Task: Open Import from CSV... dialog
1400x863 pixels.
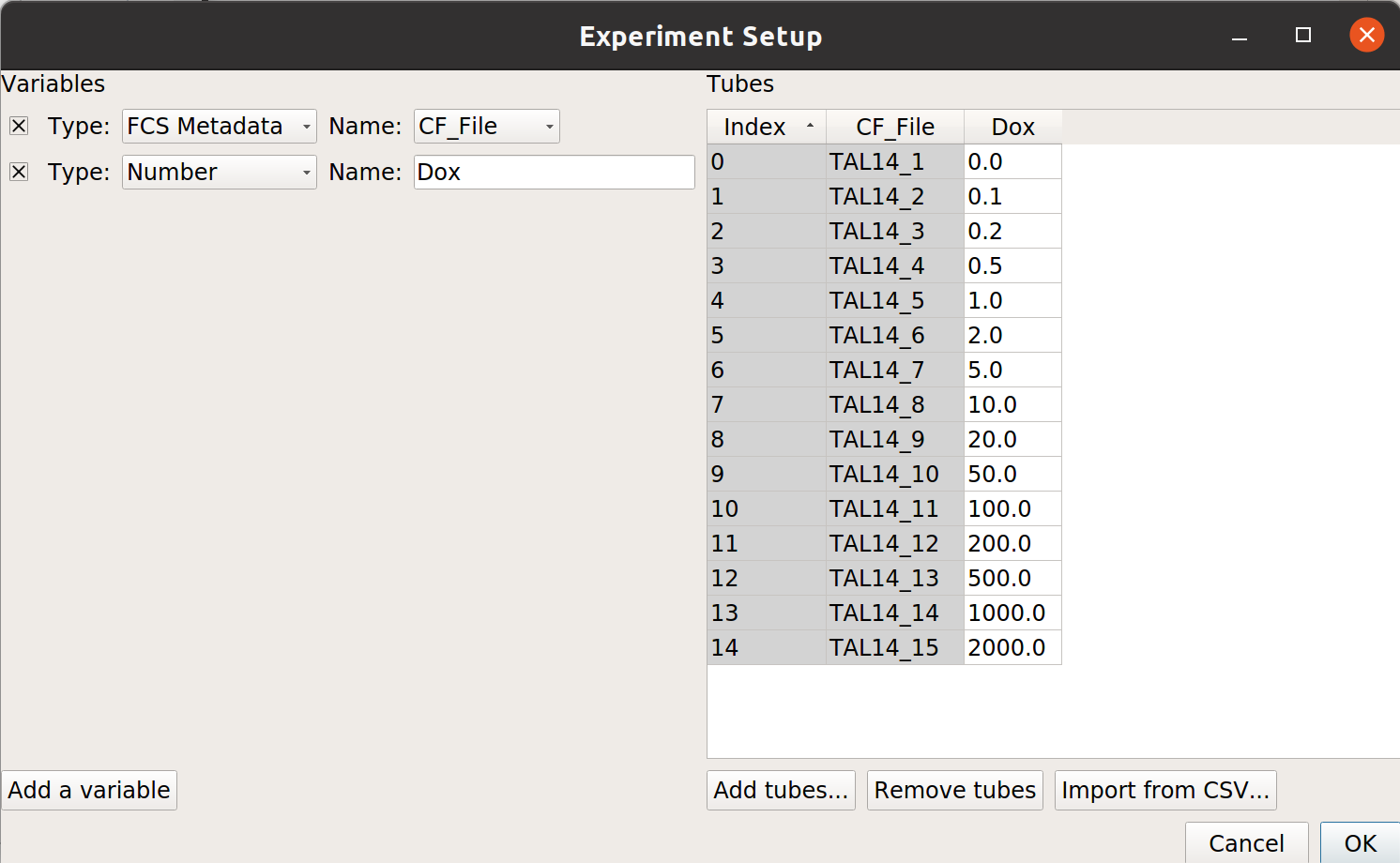Action: click(1165, 790)
